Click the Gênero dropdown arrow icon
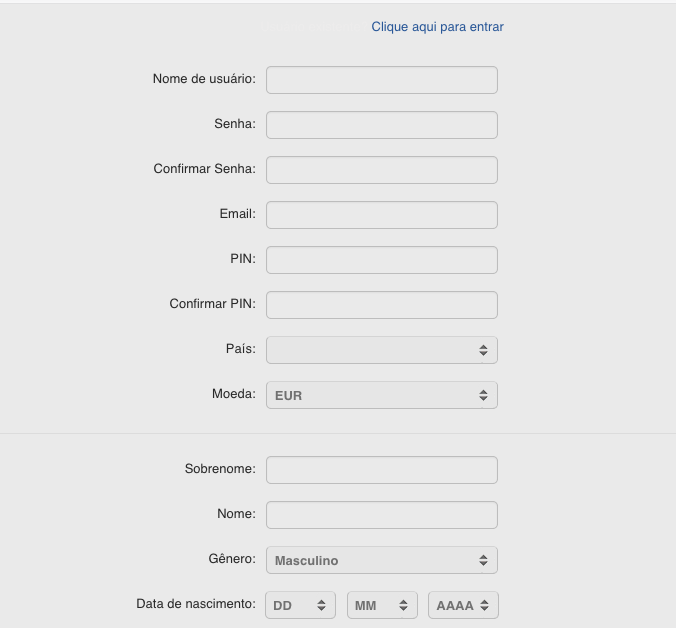Screen dimensions: 676x628 (483, 560)
